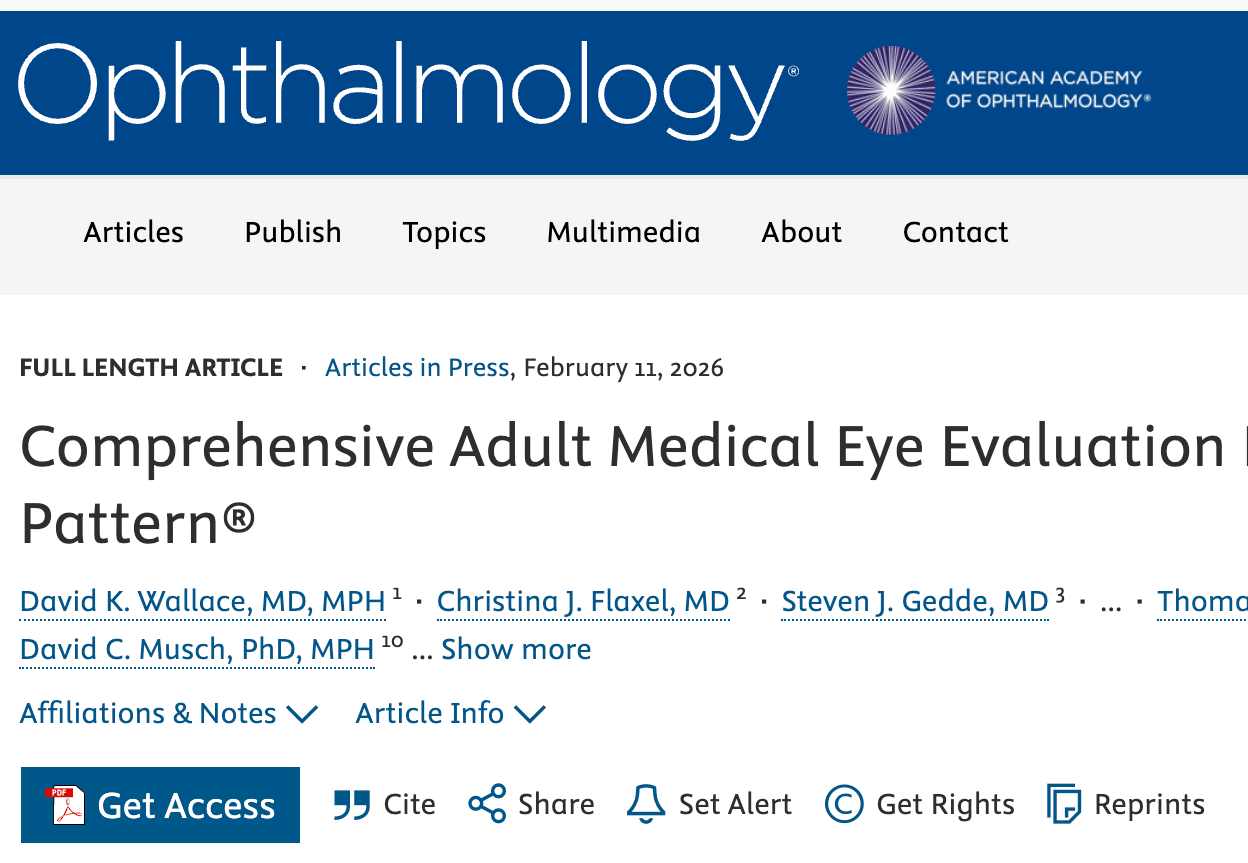Click the Share network icon
This screenshot has width=1248, height=863.
pos(487,805)
